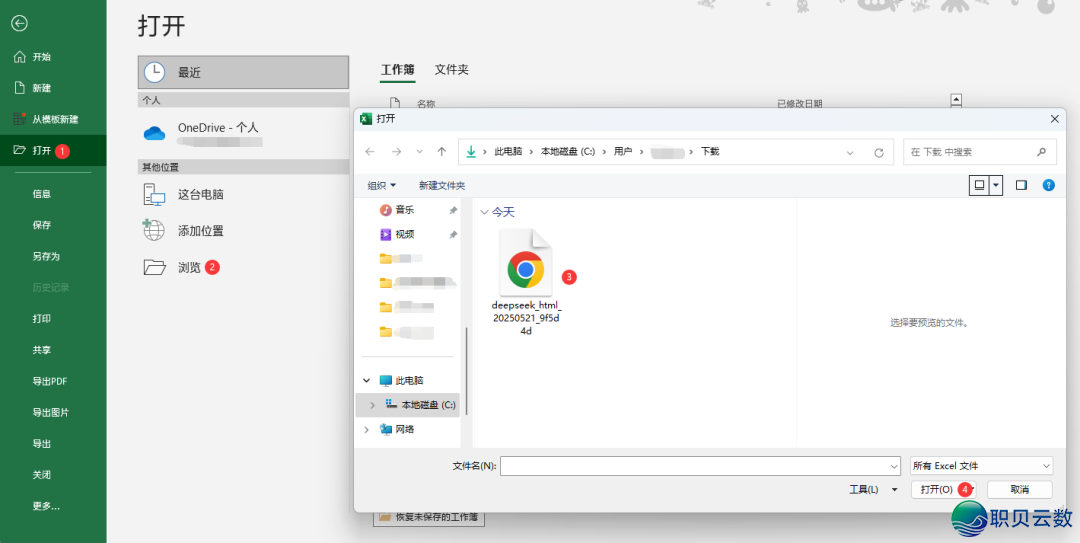
Task: Open the 组织 menu
Action: click(381, 185)
